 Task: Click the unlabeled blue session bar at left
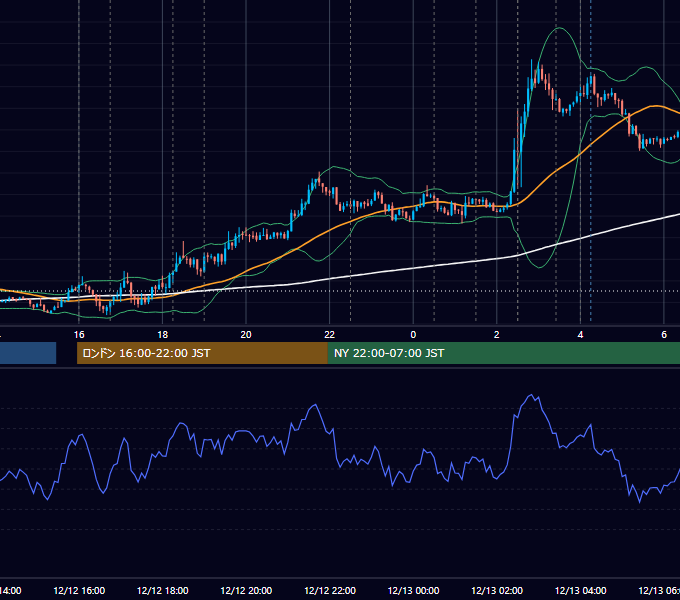(x=28, y=353)
